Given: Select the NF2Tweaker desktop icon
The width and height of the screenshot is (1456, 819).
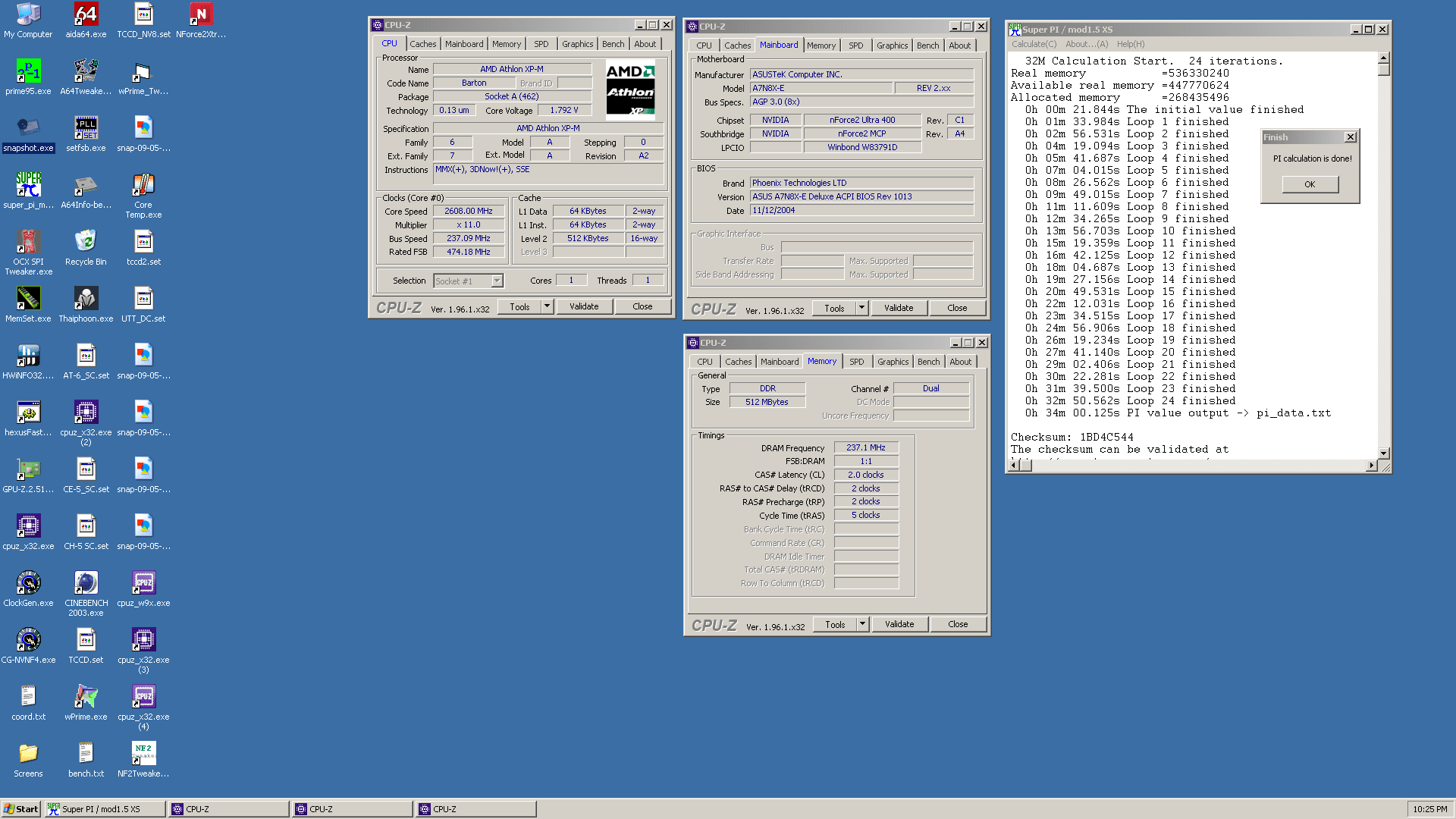Looking at the screenshot, I should click(143, 760).
